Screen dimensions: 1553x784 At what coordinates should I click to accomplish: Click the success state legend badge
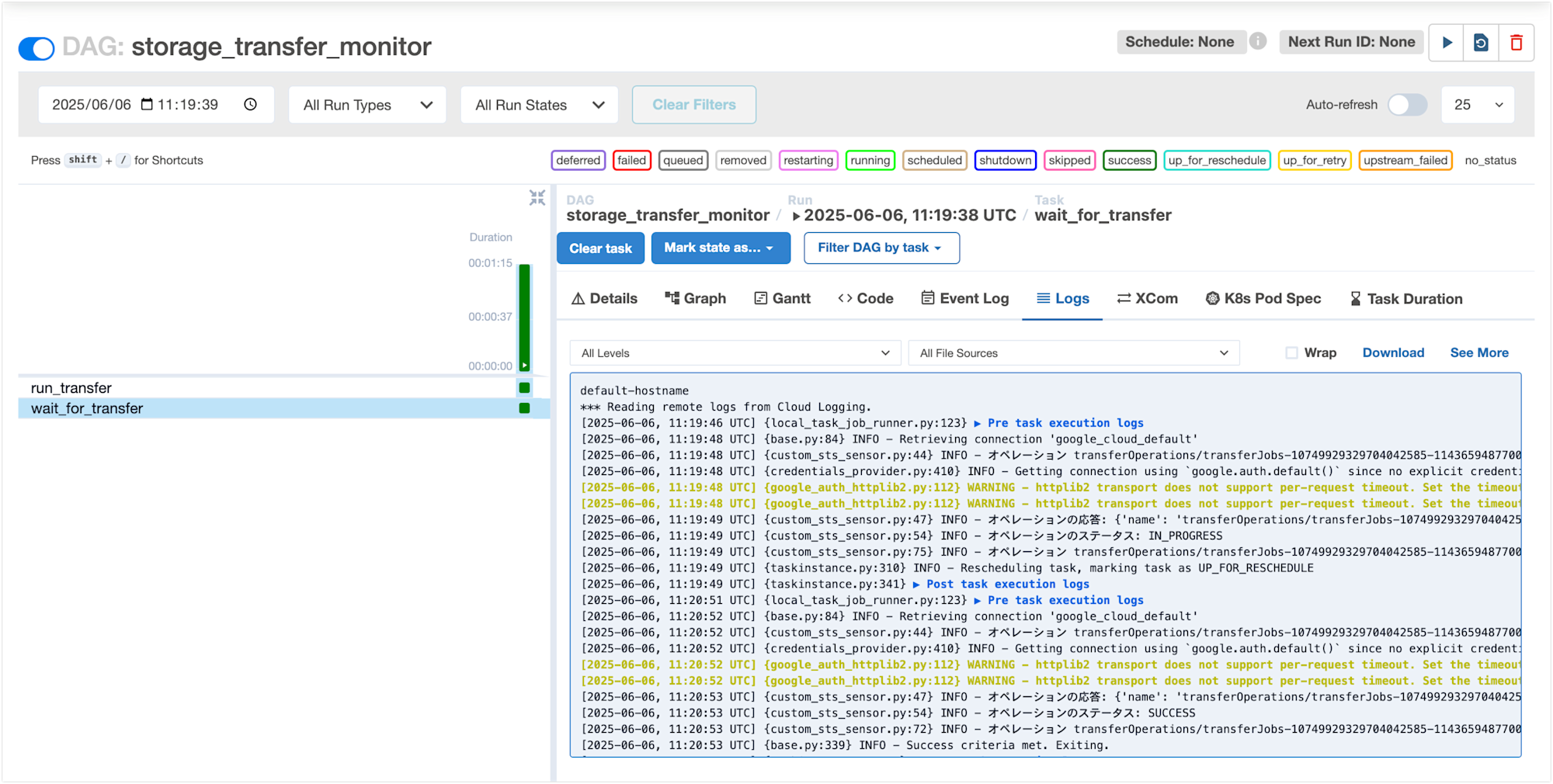(x=1129, y=160)
